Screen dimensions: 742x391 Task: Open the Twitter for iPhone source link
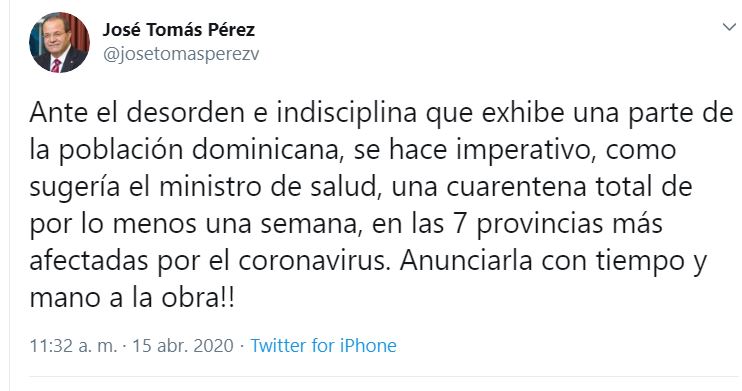323,346
